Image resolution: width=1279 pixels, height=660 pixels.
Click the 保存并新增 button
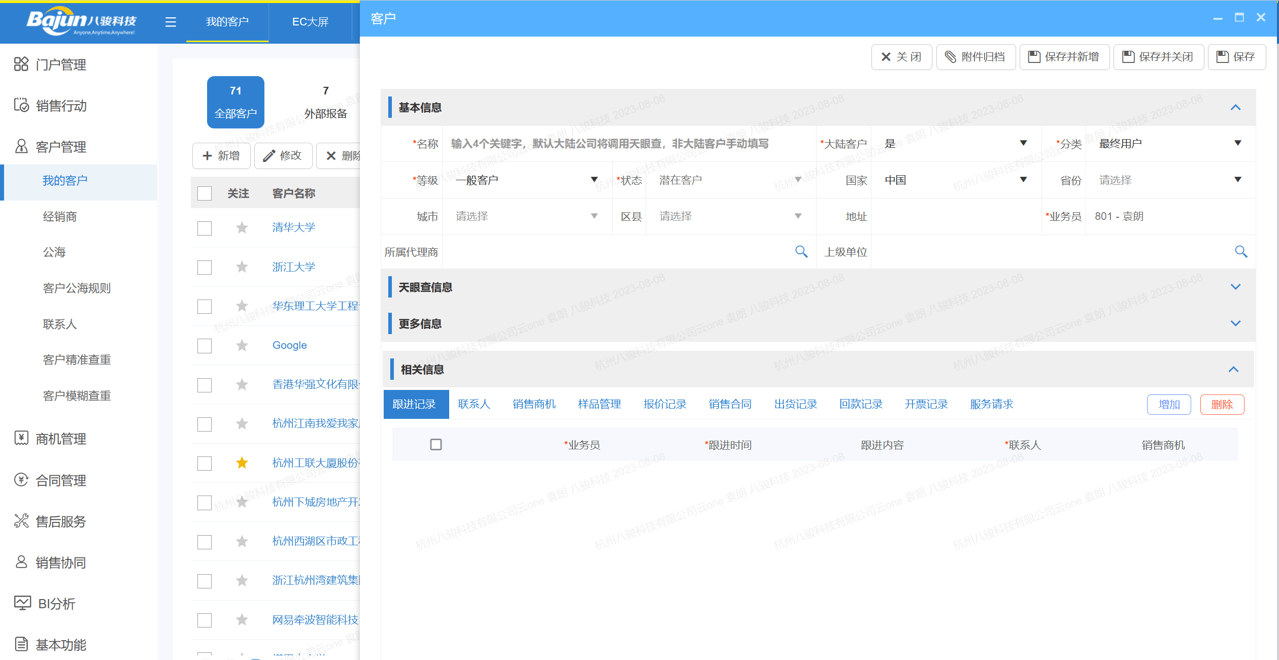coord(1064,57)
